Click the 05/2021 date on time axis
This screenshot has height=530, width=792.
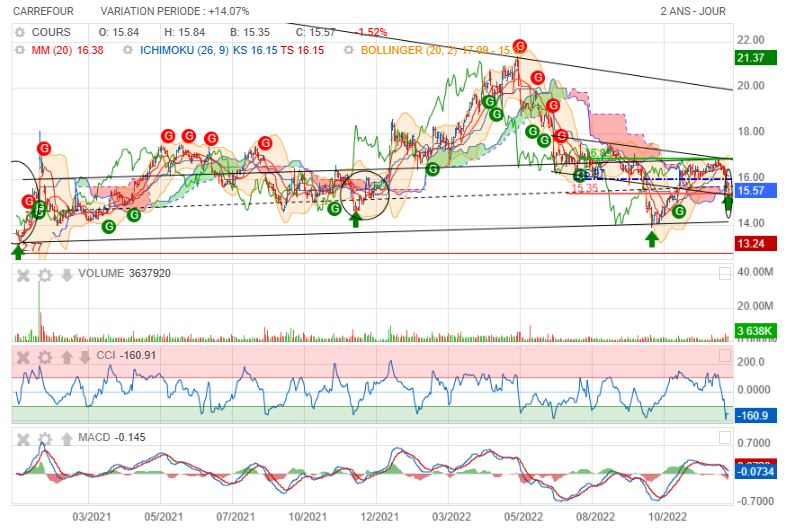(x=163, y=517)
